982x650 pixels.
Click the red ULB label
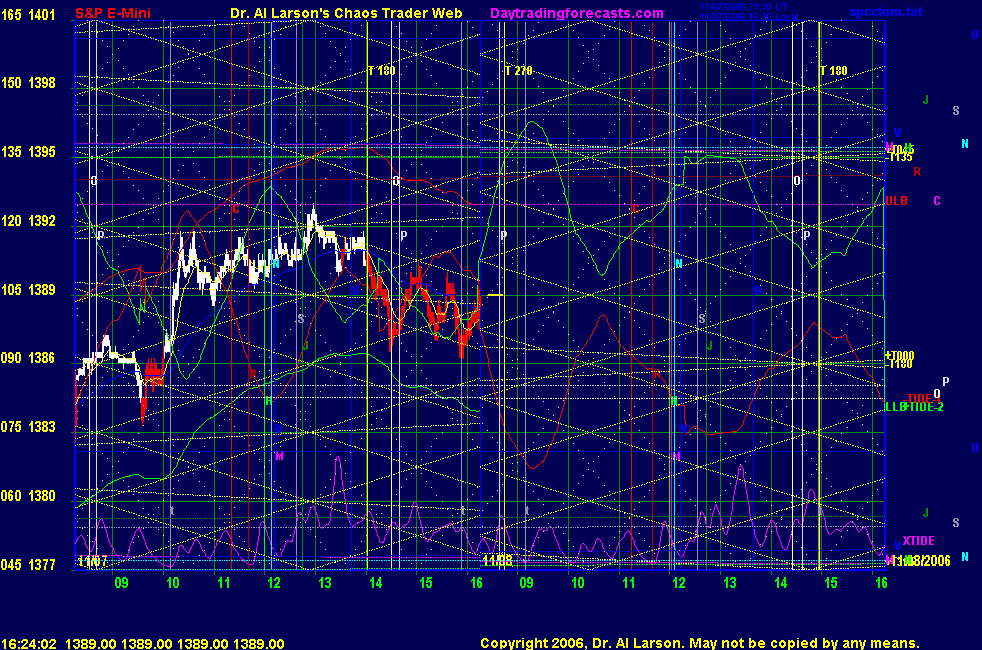(896, 201)
